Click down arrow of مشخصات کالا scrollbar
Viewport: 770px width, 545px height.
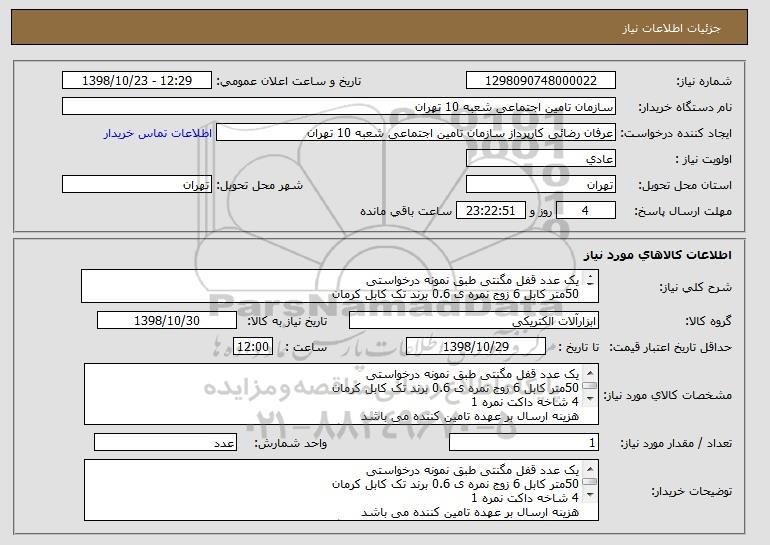click(590, 399)
